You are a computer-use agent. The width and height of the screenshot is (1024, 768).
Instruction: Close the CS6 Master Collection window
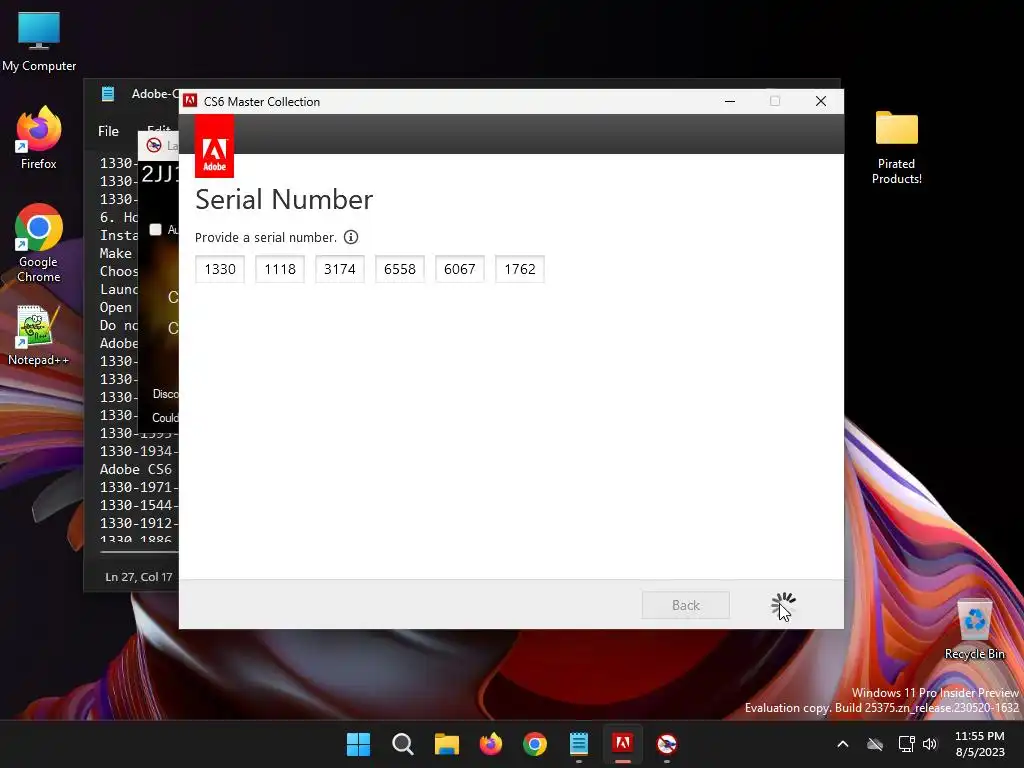tap(821, 101)
